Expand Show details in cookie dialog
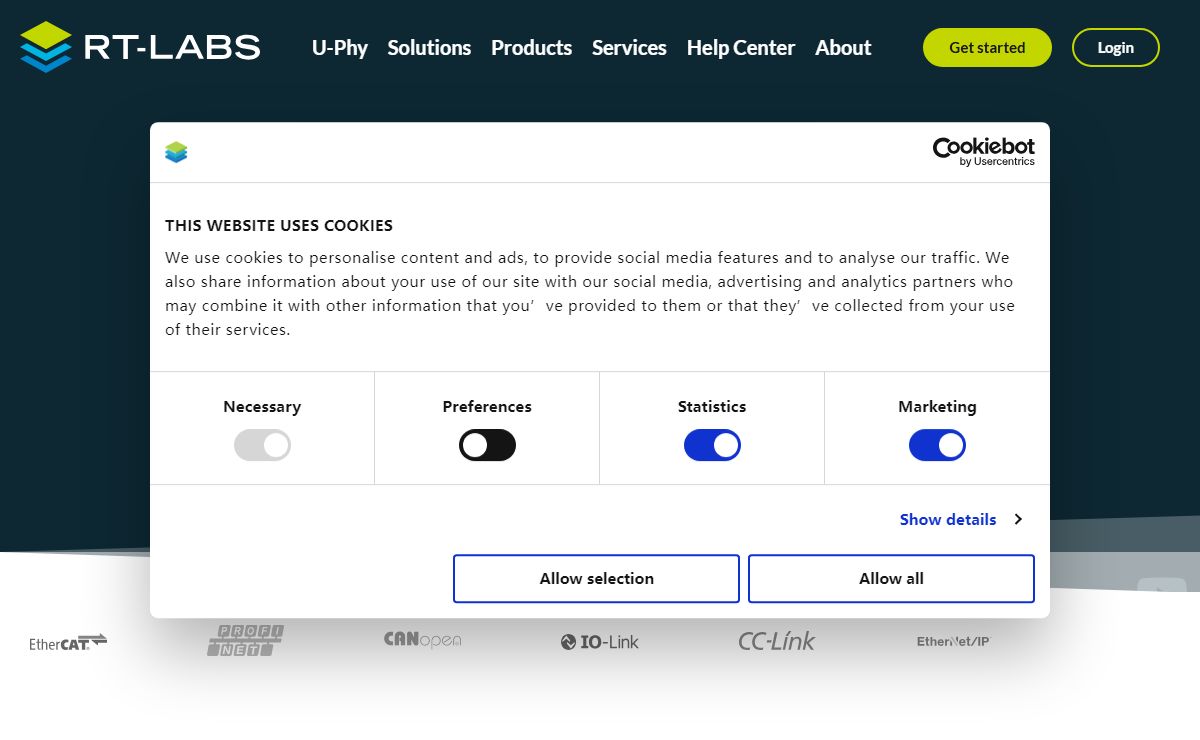Viewport: 1200px width, 740px height. 960,519
